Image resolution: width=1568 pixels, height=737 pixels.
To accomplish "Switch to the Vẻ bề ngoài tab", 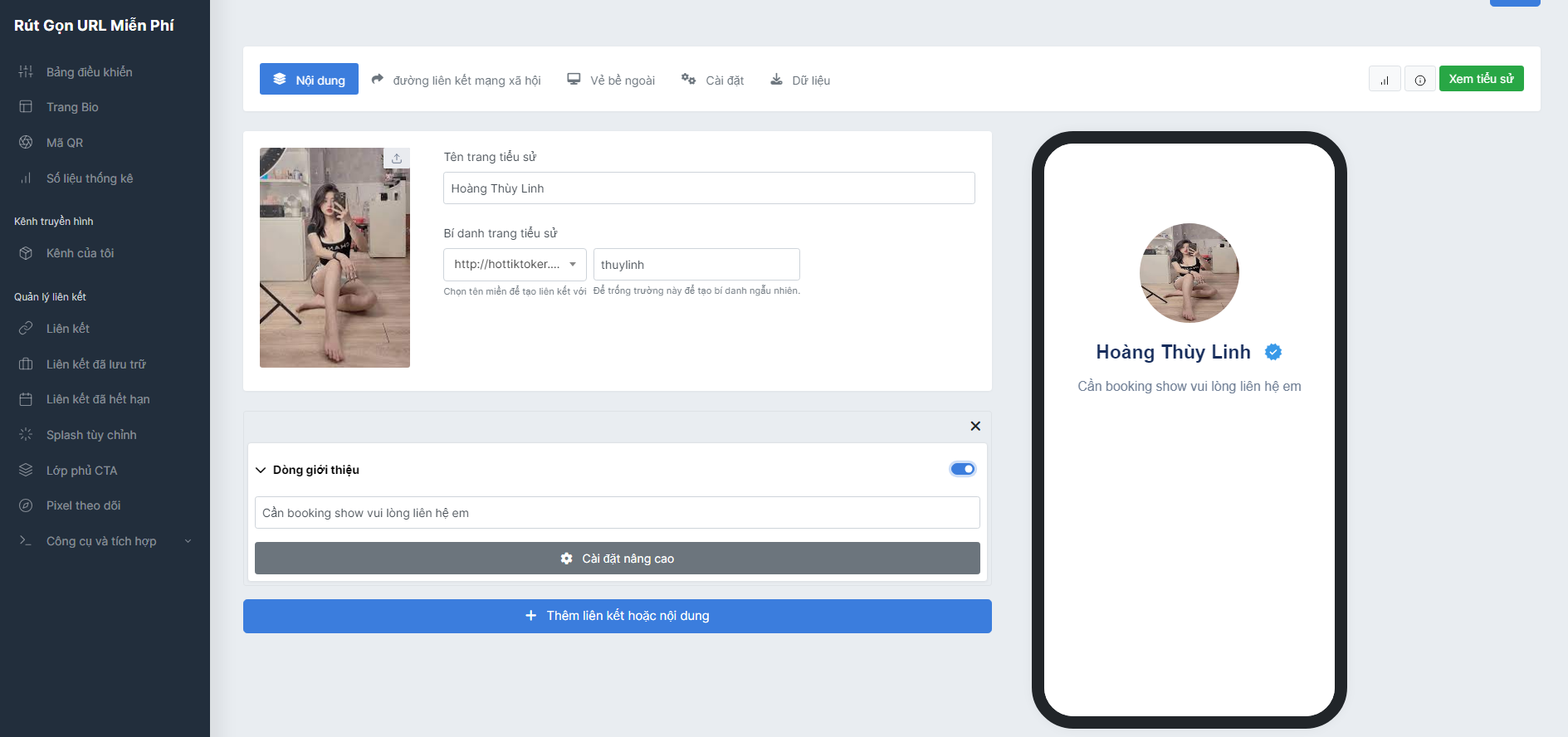I will pyautogui.click(x=611, y=81).
